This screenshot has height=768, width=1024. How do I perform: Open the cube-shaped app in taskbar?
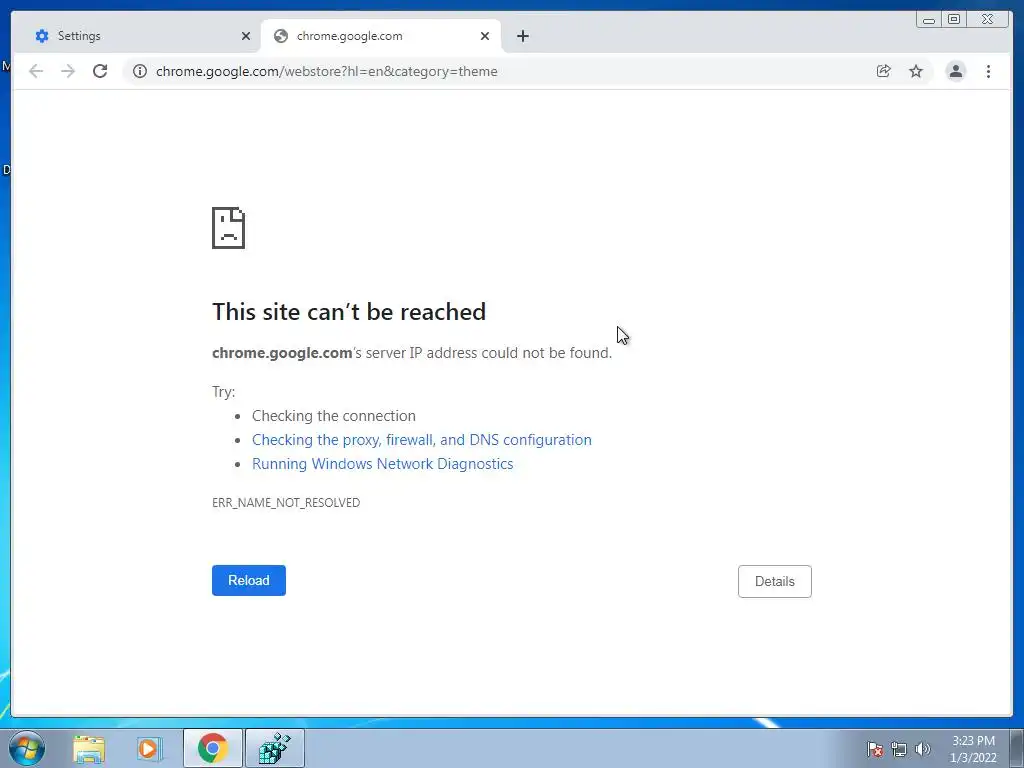point(275,748)
